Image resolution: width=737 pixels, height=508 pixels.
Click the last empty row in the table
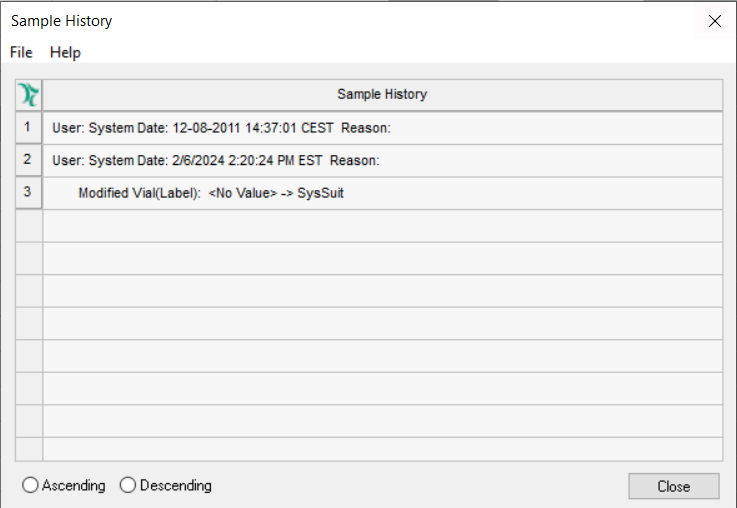tap(382, 449)
